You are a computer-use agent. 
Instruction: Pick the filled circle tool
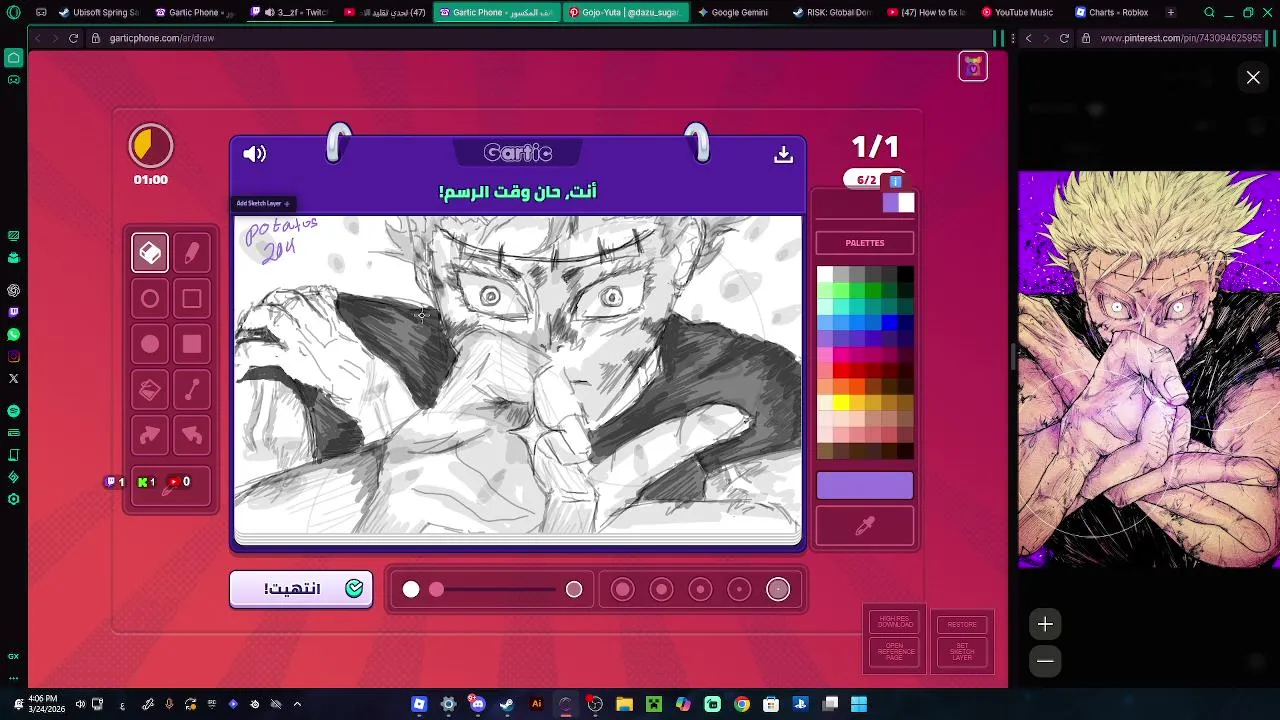pos(150,345)
